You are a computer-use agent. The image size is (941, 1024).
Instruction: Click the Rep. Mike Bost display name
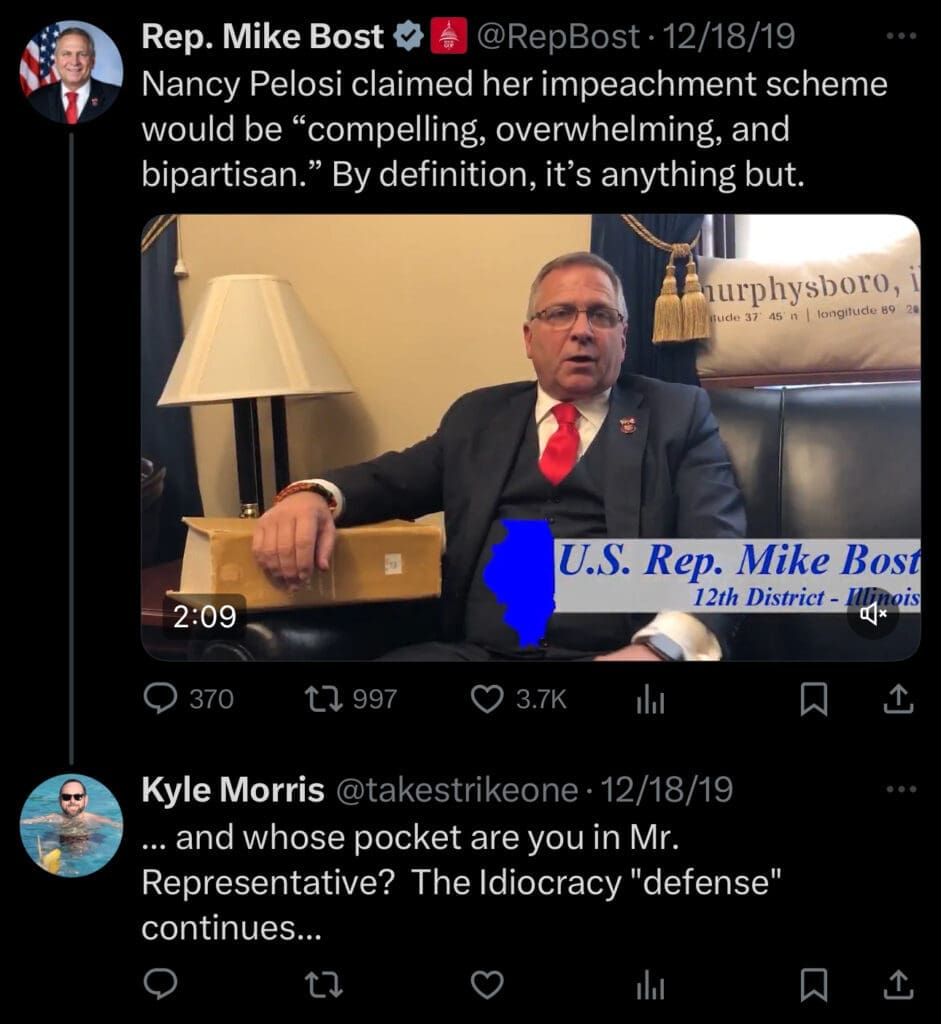263,37
